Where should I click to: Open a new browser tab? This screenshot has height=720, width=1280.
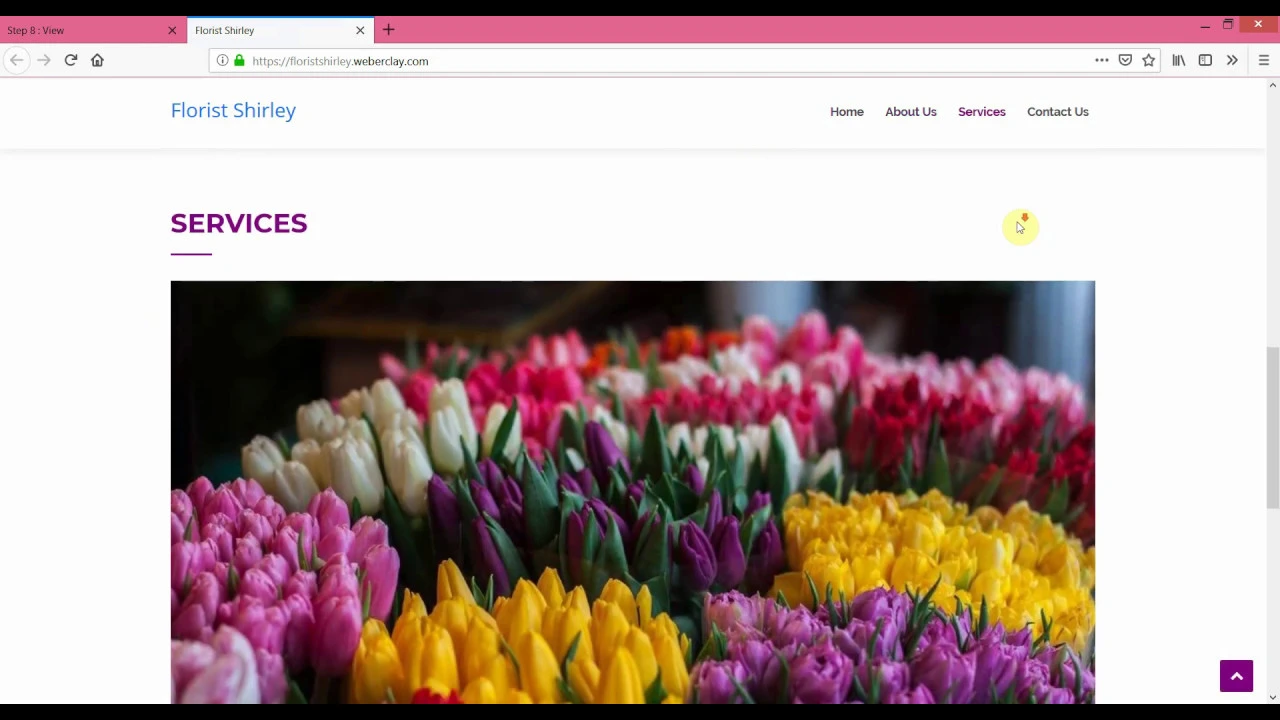pyautogui.click(x=389, y=30)
